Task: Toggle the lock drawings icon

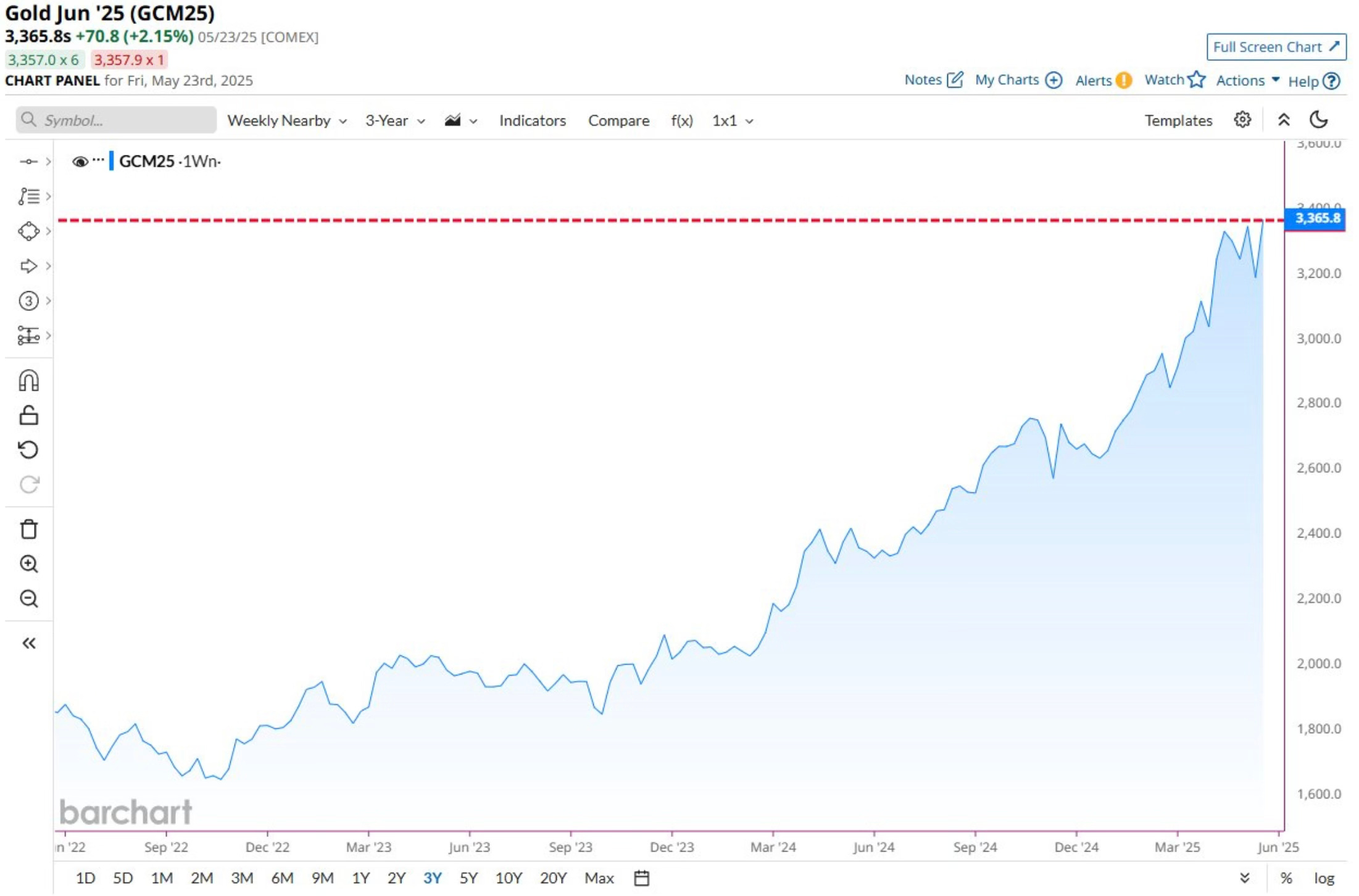Action: pos(29,415)
